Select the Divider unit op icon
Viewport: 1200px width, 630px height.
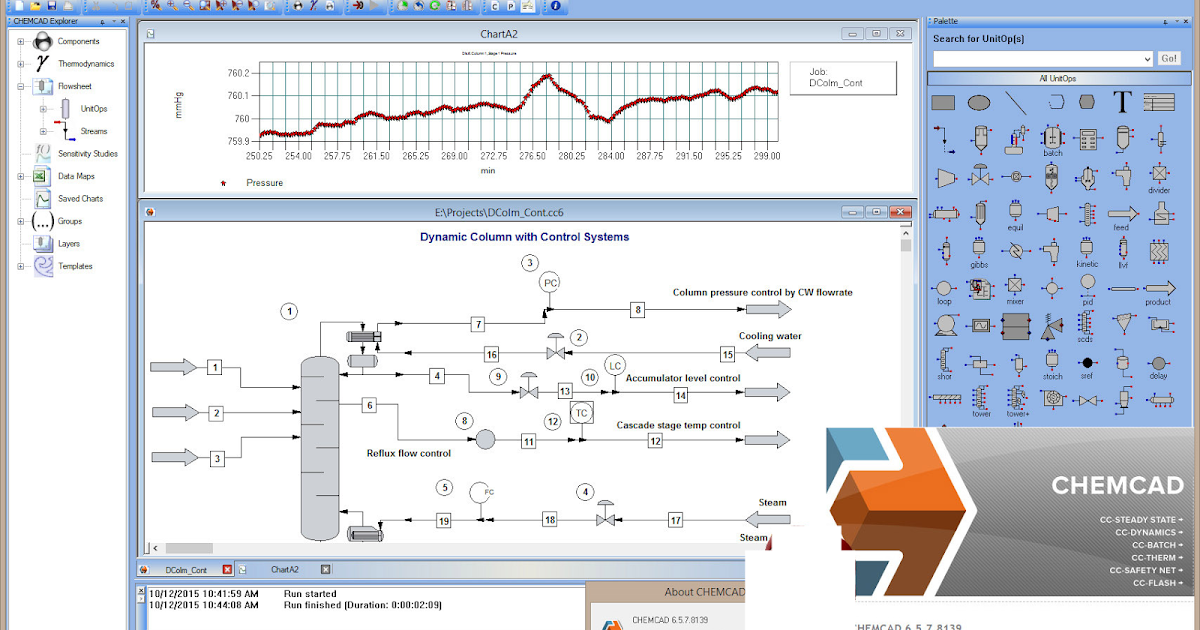[x=1160, y=173]
